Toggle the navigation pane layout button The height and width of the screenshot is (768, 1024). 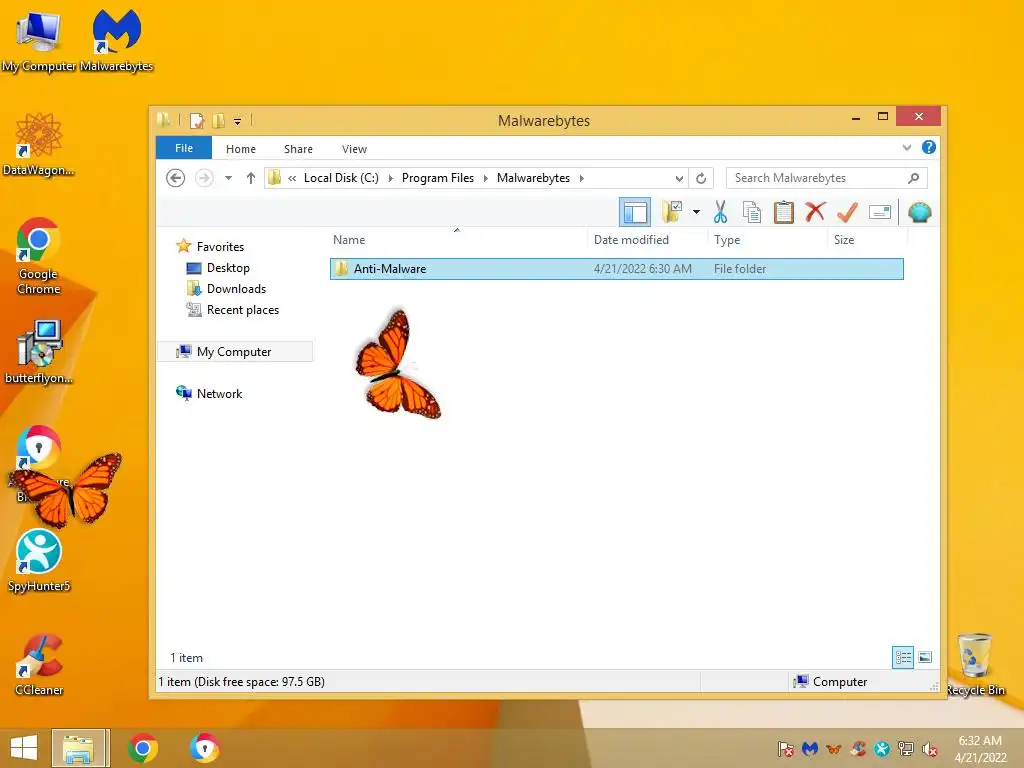point(635,212)
